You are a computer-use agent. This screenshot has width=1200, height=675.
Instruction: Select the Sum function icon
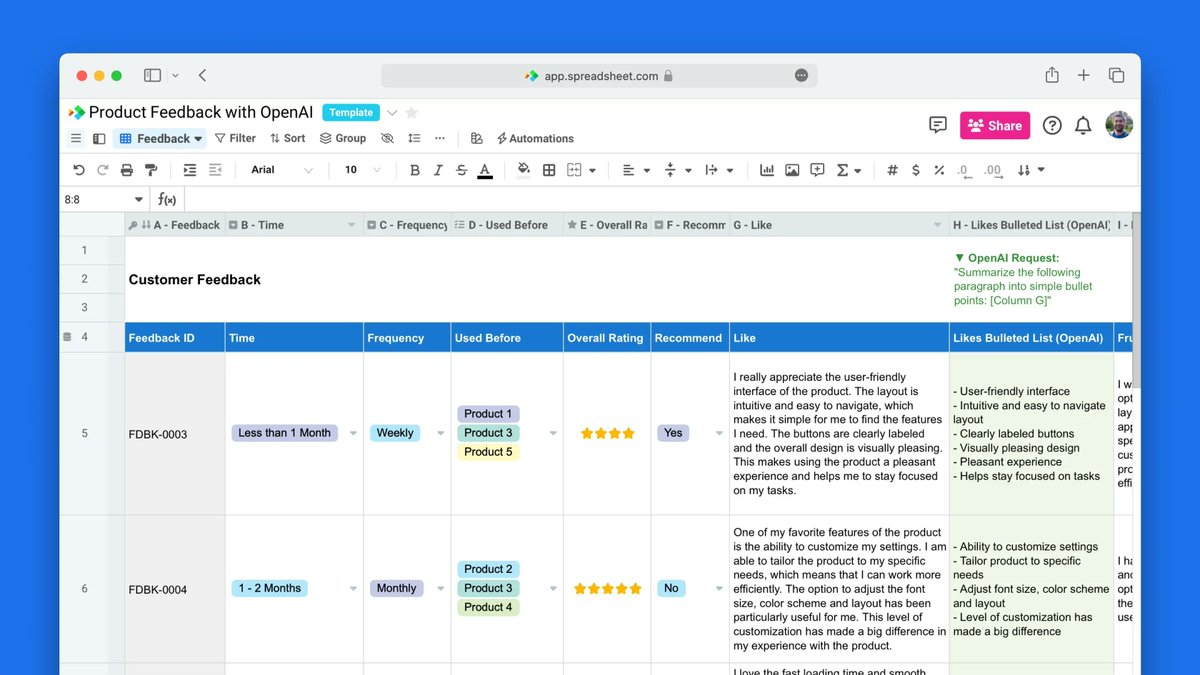point(845,170)
